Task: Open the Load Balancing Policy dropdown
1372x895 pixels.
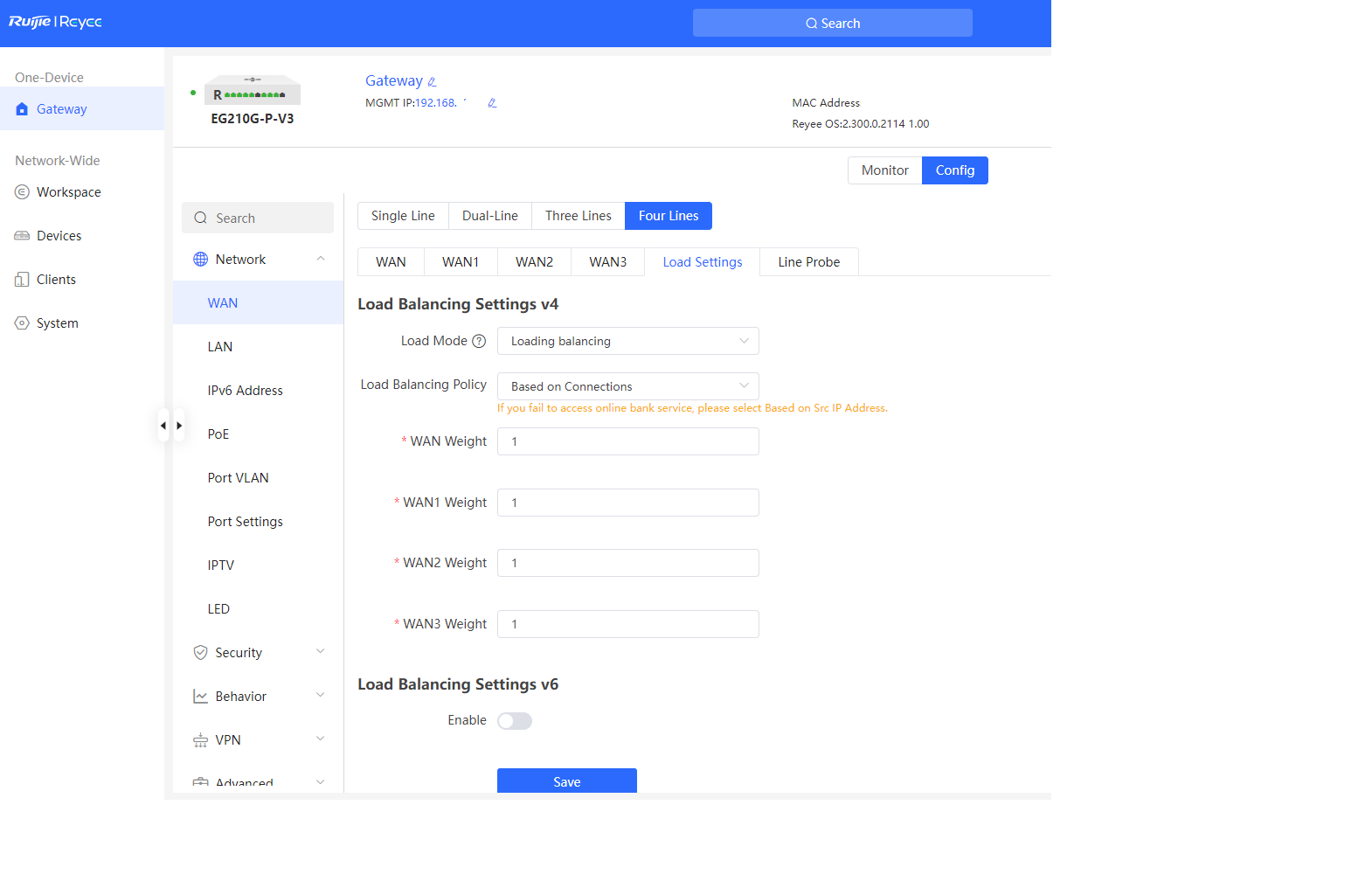Action: coord(627,386)
